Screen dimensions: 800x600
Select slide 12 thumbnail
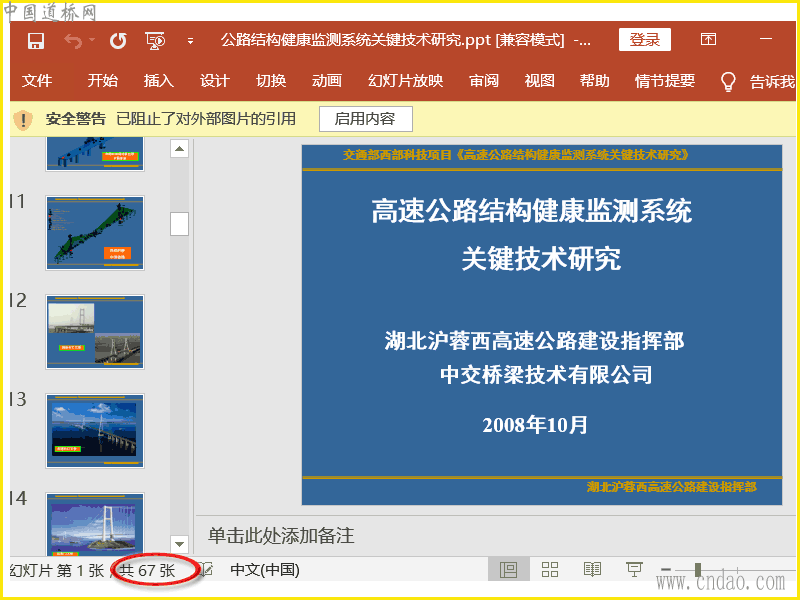tap(95, 332)
